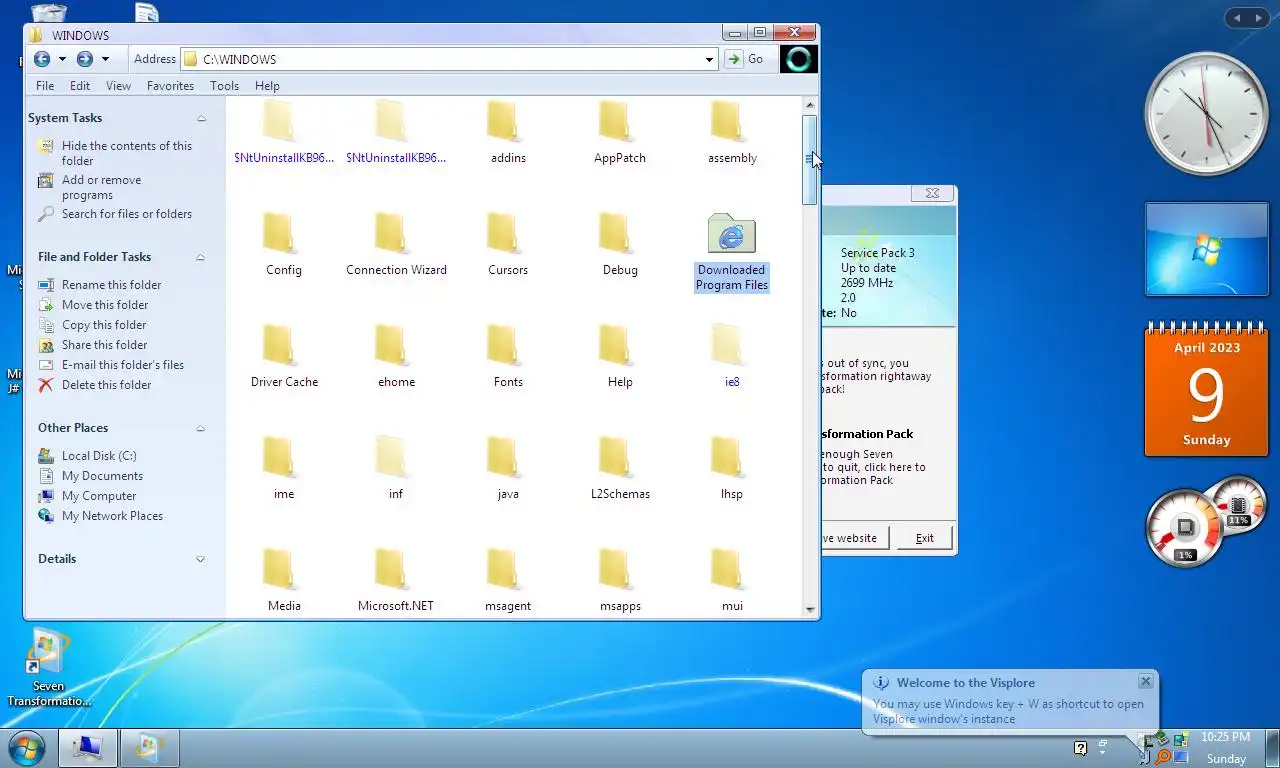Click into the C:\WINDOWS address field
Screen dimensions: 1280x768
[x=449, y=59]
